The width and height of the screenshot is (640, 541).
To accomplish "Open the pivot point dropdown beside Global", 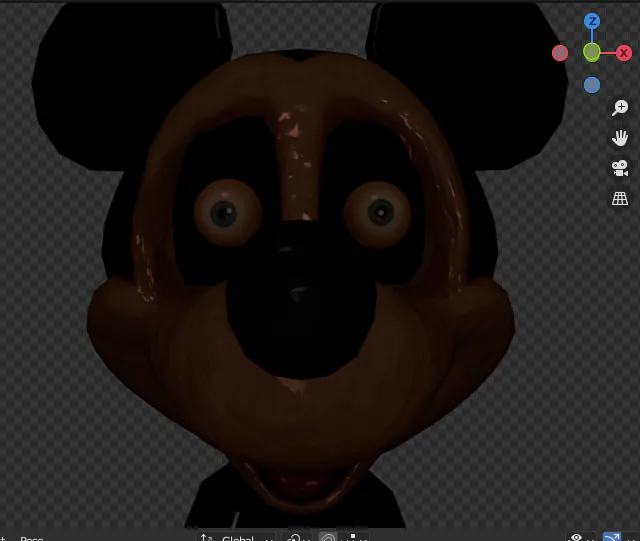I will [297, 537].
